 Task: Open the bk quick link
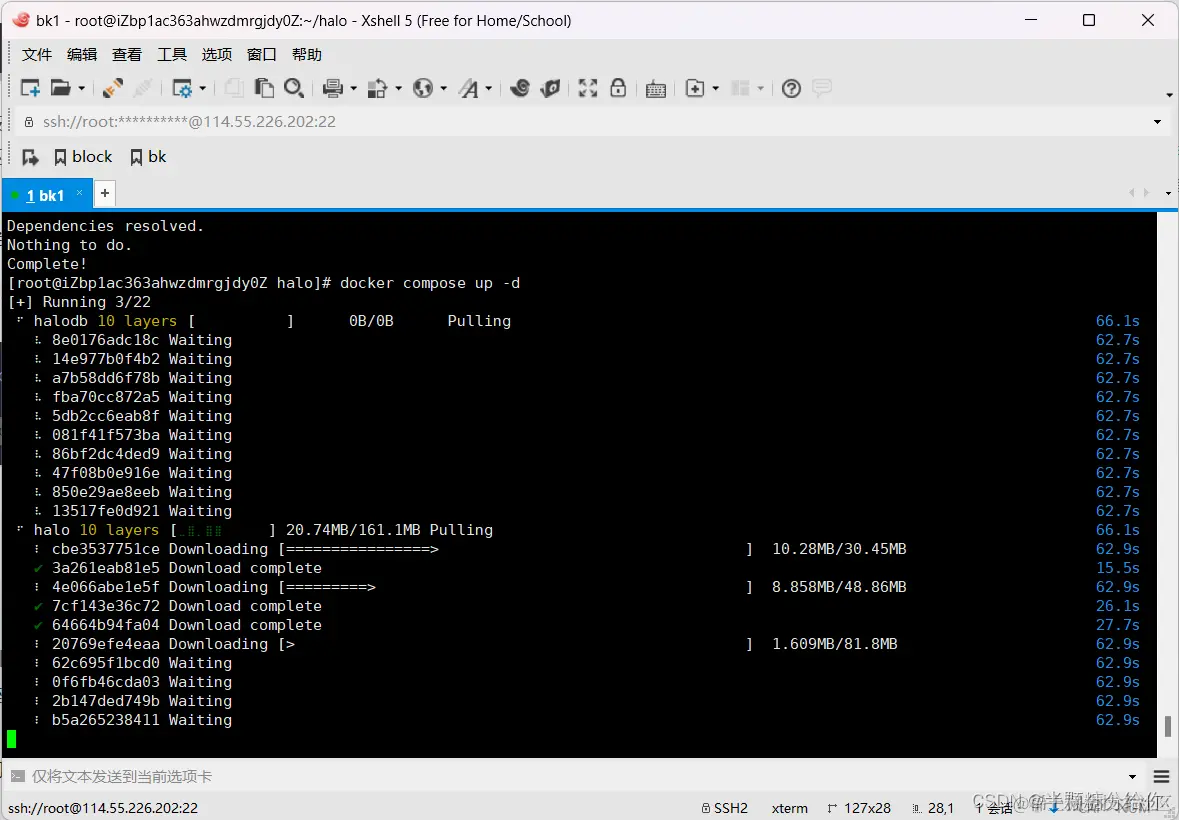(148, 156)
